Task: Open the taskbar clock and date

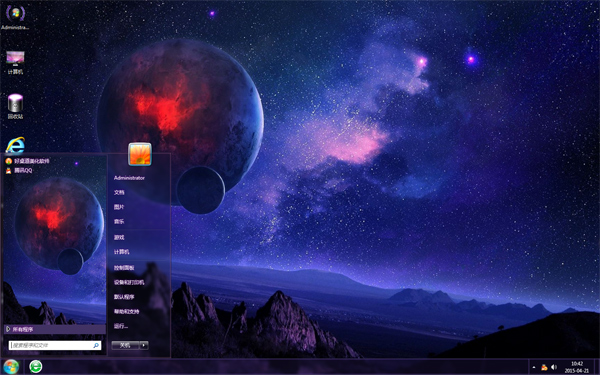Action: click(x=577, y=367)
